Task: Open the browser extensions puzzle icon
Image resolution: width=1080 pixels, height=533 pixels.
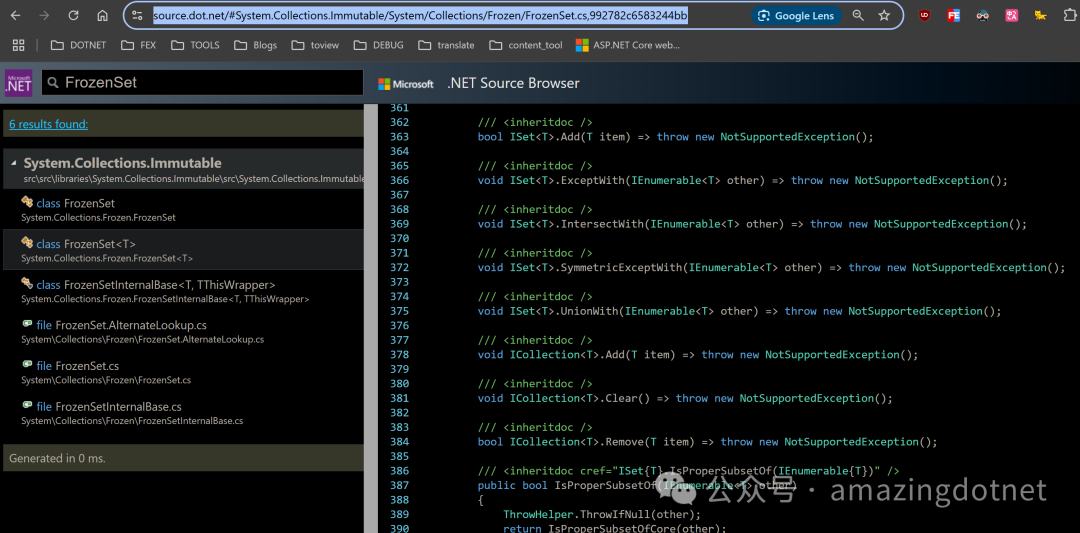Action: tap(1069, 16)
